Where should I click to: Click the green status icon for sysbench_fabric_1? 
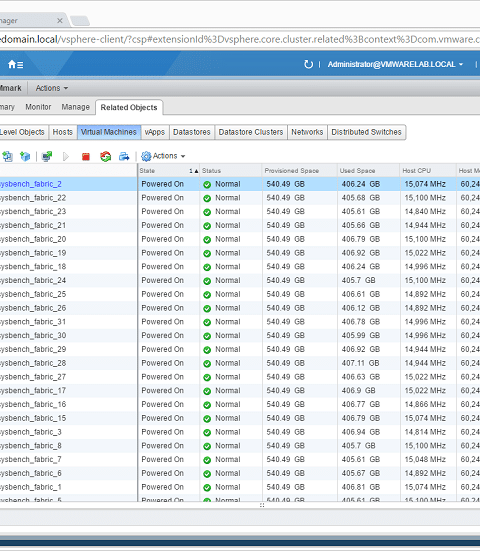(x=207, y=487)
